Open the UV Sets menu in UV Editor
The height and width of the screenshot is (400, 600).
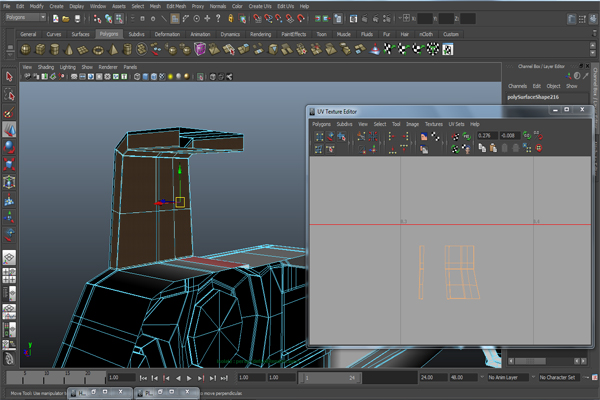[x=456, y=124]
